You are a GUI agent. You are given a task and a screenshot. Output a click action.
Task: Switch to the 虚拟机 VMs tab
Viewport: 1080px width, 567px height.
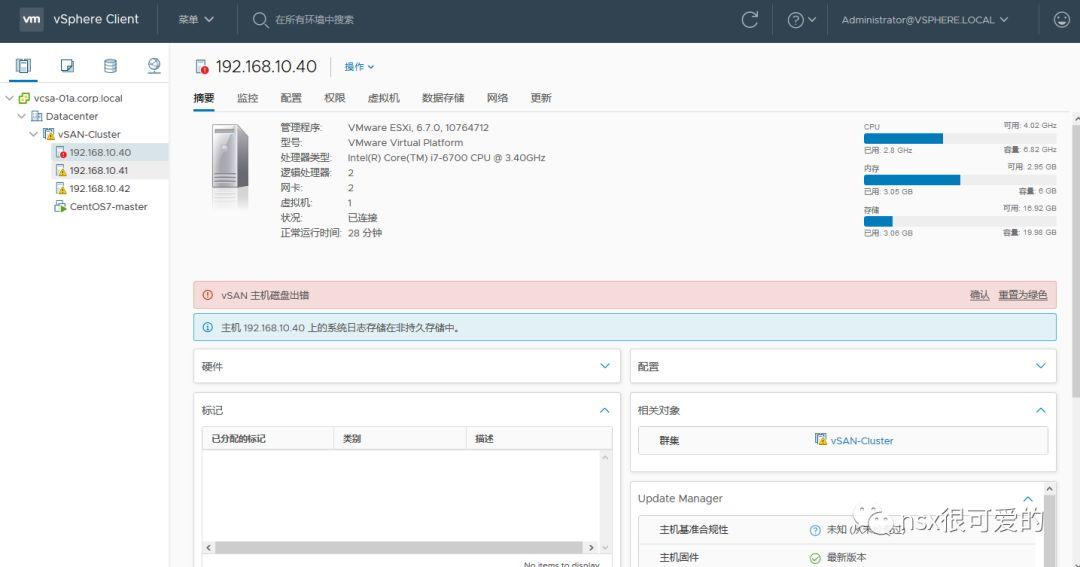384,98
